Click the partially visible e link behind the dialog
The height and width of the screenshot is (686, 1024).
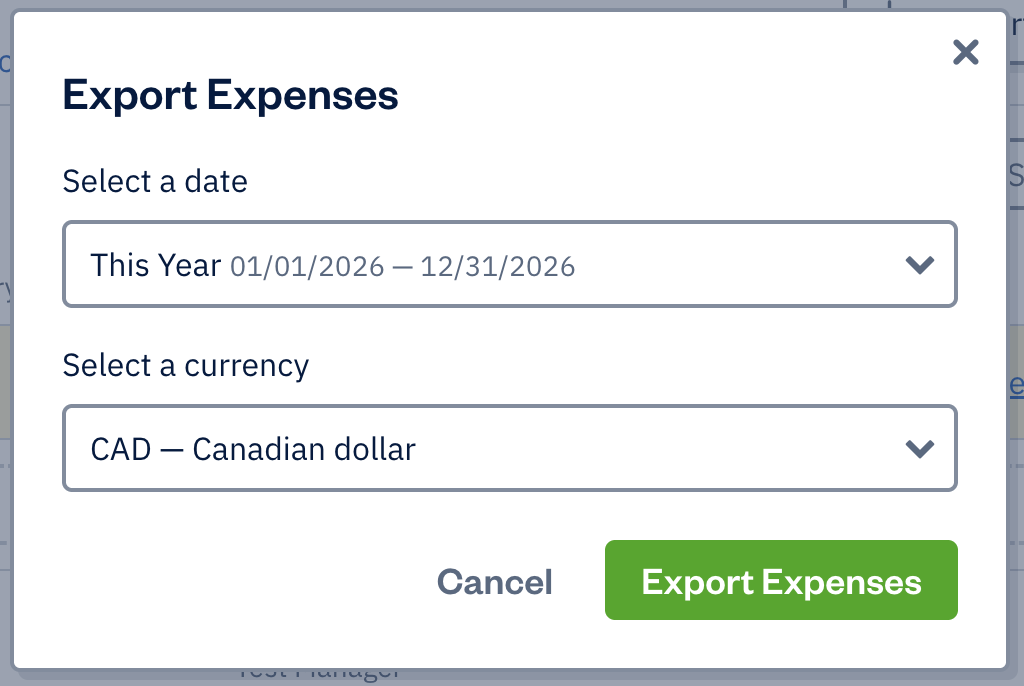pos(1016,383)
